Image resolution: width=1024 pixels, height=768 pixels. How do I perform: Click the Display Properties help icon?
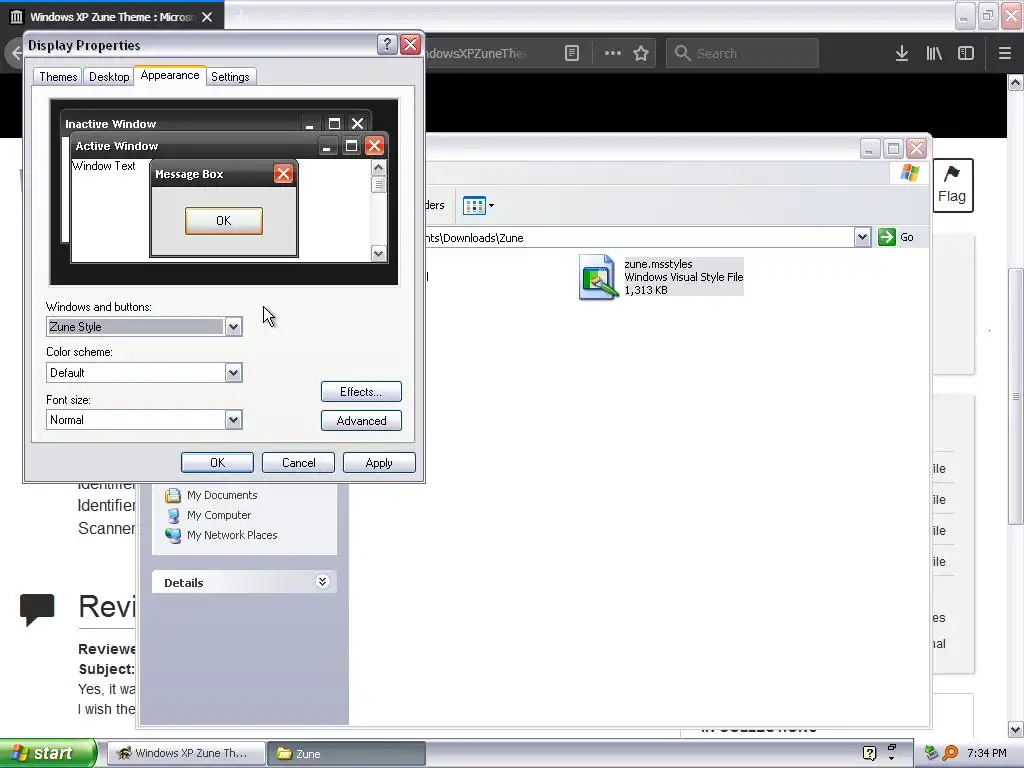click(387, 44)
